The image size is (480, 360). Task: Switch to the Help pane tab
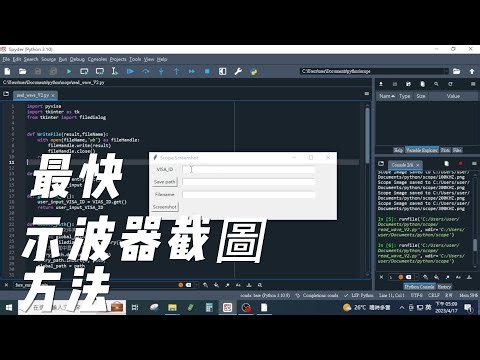pyautogui.click(x=398, y=150)
